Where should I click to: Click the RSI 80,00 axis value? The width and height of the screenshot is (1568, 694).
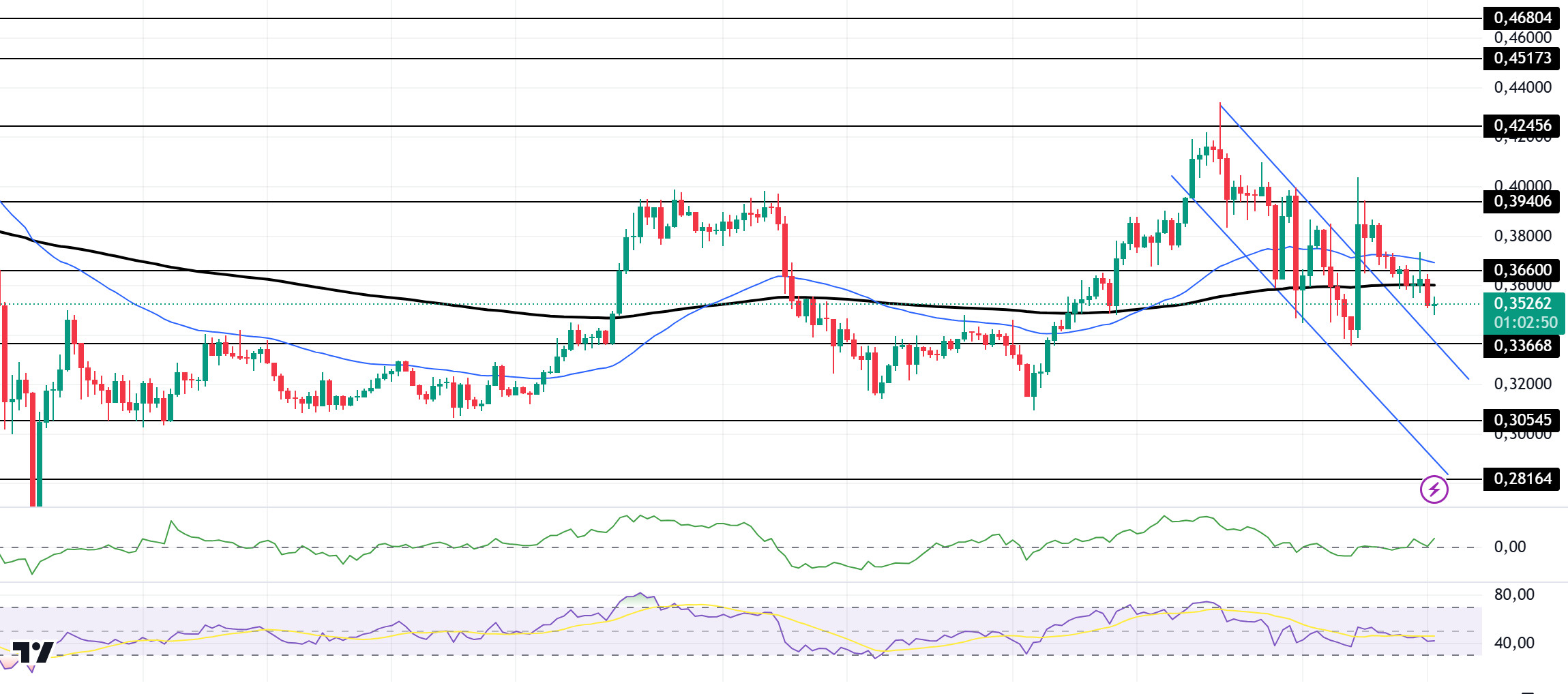coord(1514,594)
